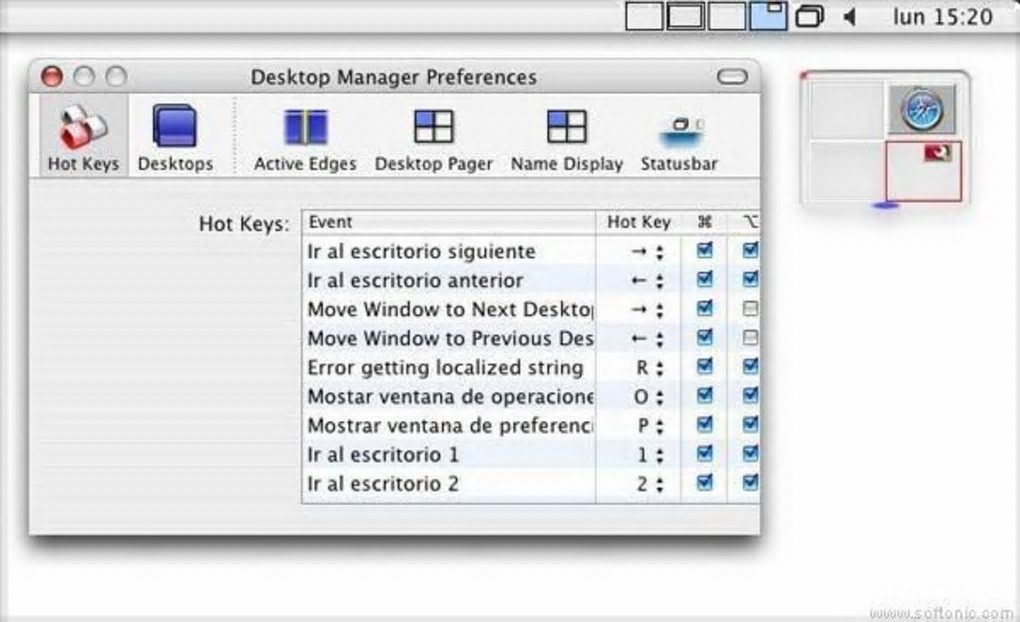Click the 'Hot Key' column header

tap(638, 222)
